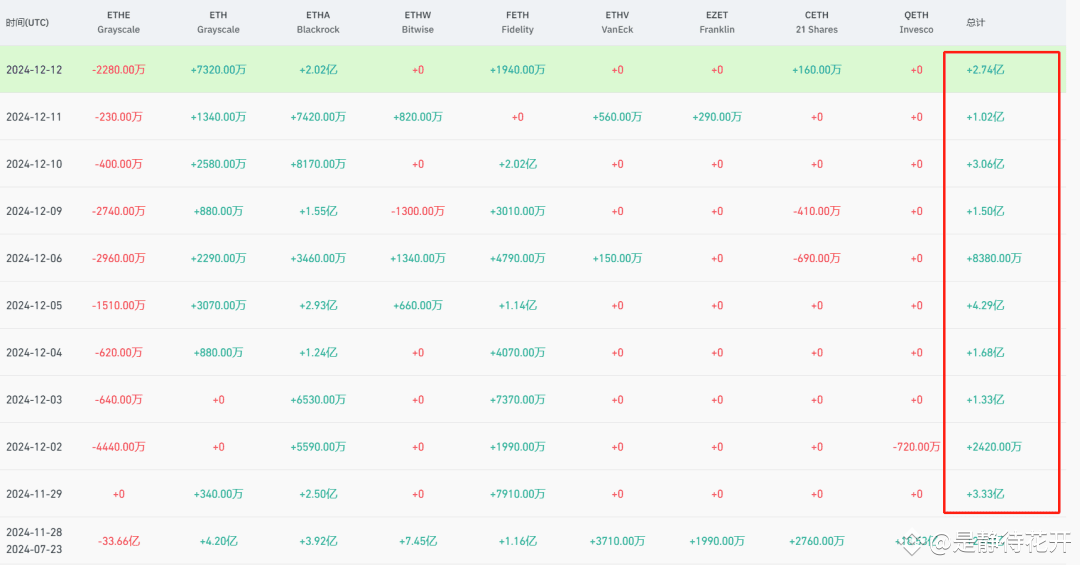Screen dimensions: 1080x565
Task: Select the 2024-11-29 date row
Action: pos(34,494)
